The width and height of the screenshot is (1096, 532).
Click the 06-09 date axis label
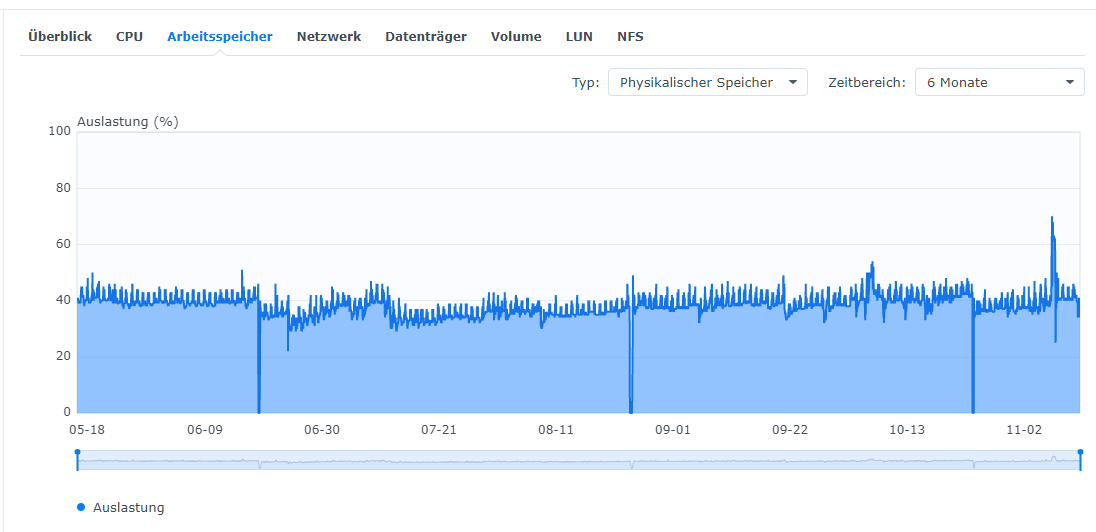coord(205,429)
